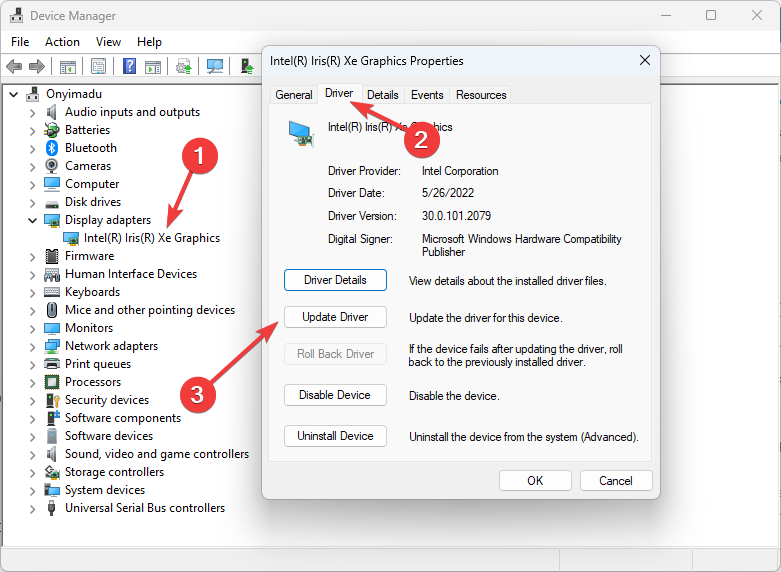Viewport: 781px width, 572px height.
Task: Expand the Monitors category chevron
Action: click(x=32, y=329)
